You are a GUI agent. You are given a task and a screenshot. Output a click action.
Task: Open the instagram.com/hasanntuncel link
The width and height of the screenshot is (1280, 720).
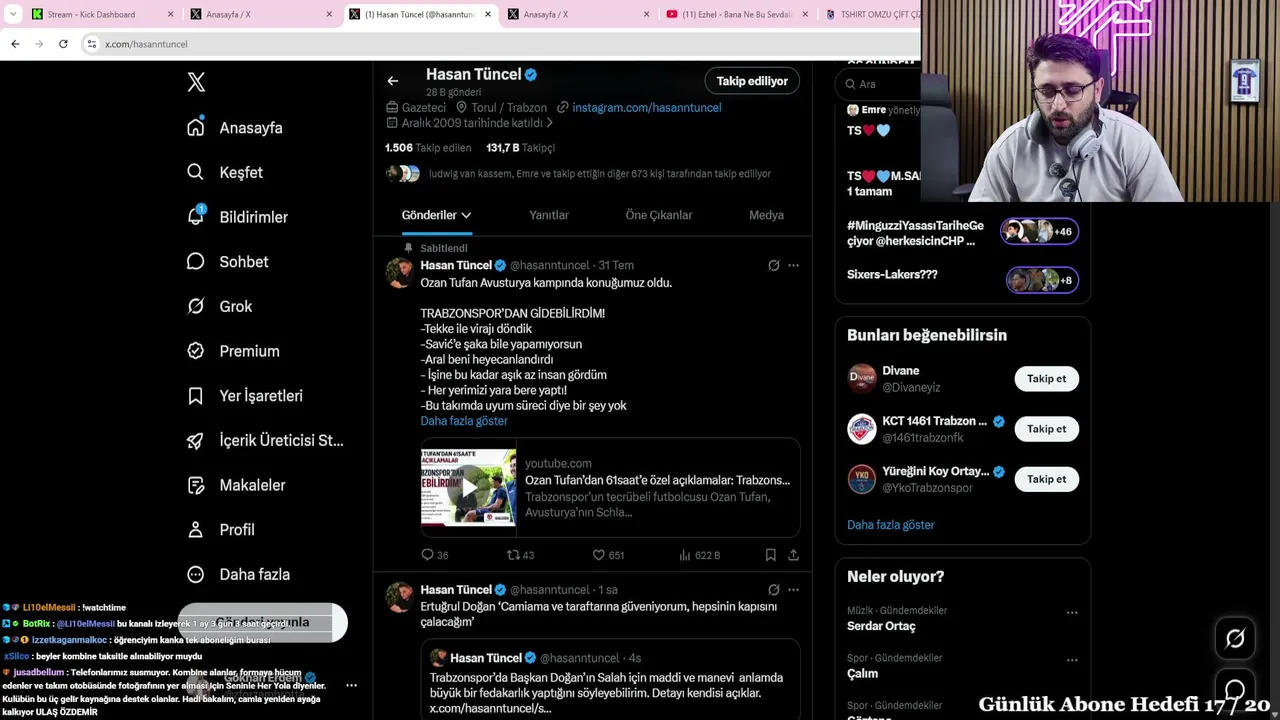pos(646,107)
